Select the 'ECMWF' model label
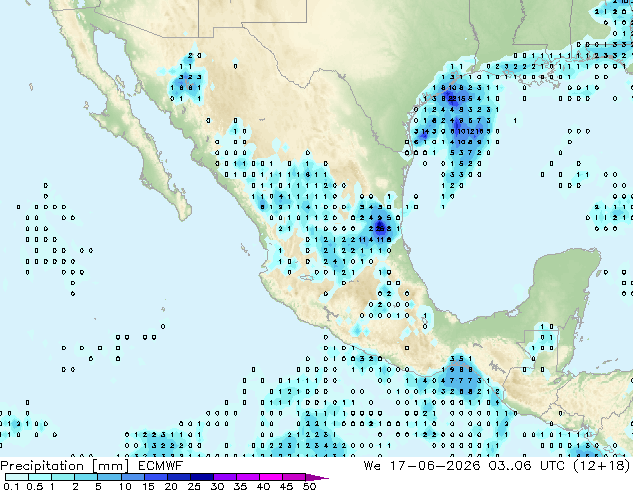The image size is (634, 490). tap(161, 465)
